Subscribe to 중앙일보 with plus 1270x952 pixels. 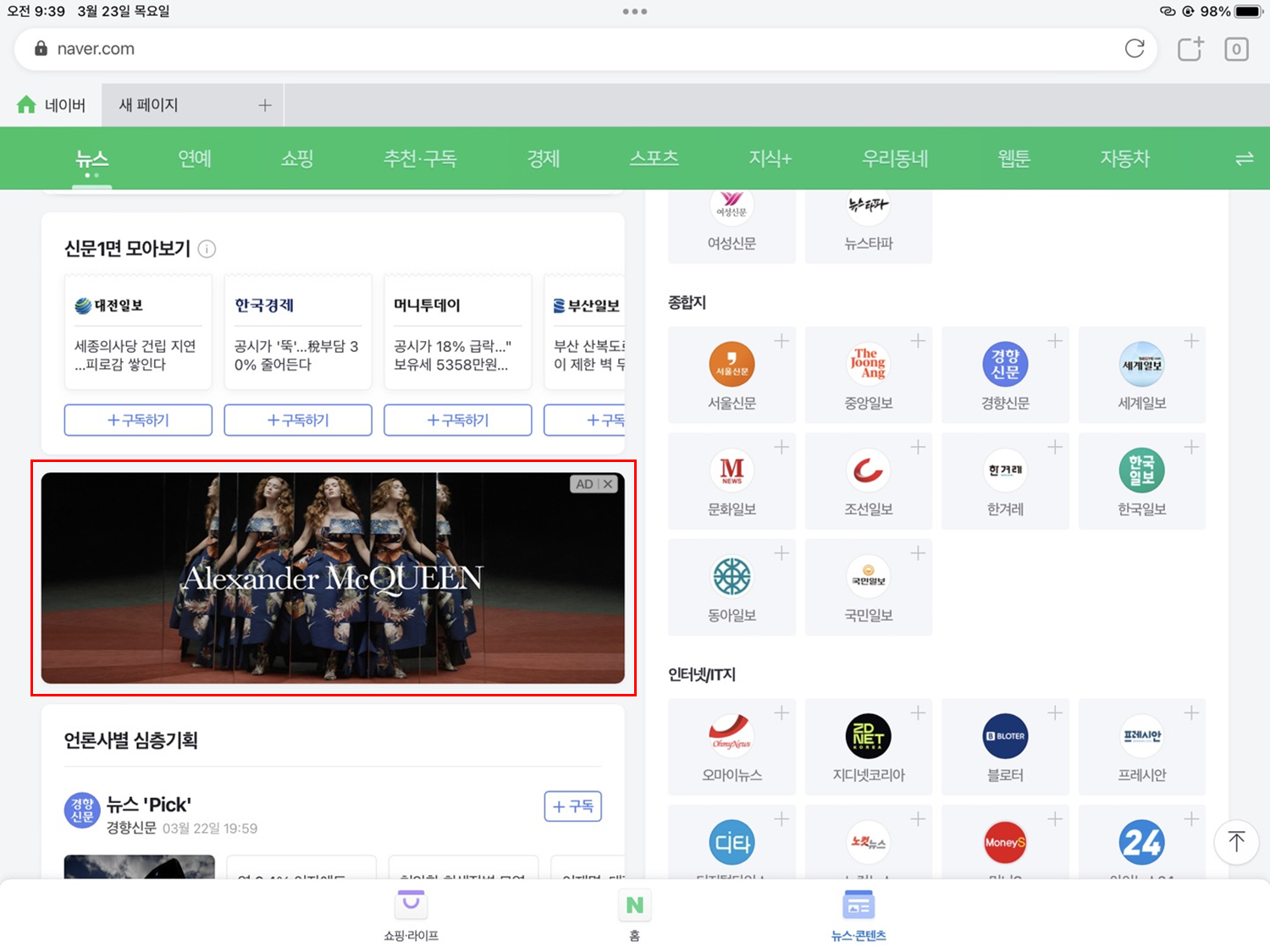918,341
